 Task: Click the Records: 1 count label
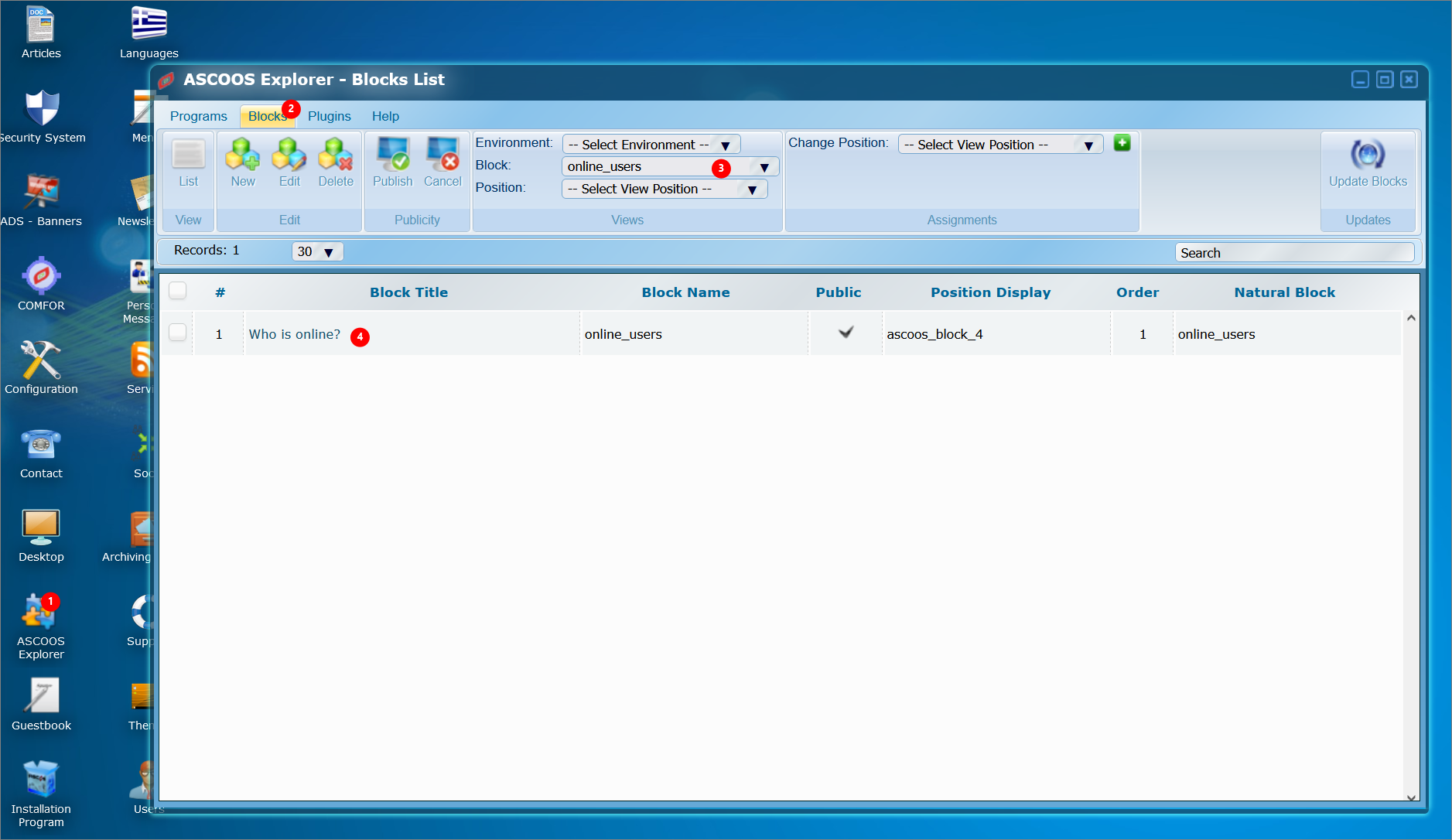pos(207,250)
